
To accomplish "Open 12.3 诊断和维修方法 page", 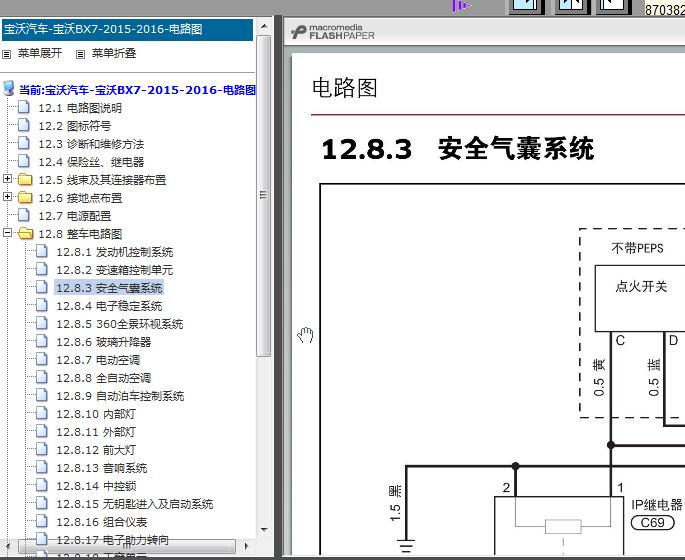I will (x=91, y=144).
